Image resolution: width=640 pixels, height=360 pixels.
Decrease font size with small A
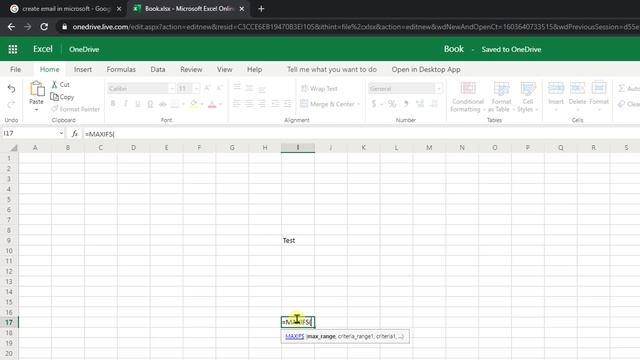(x=219, y=88)
